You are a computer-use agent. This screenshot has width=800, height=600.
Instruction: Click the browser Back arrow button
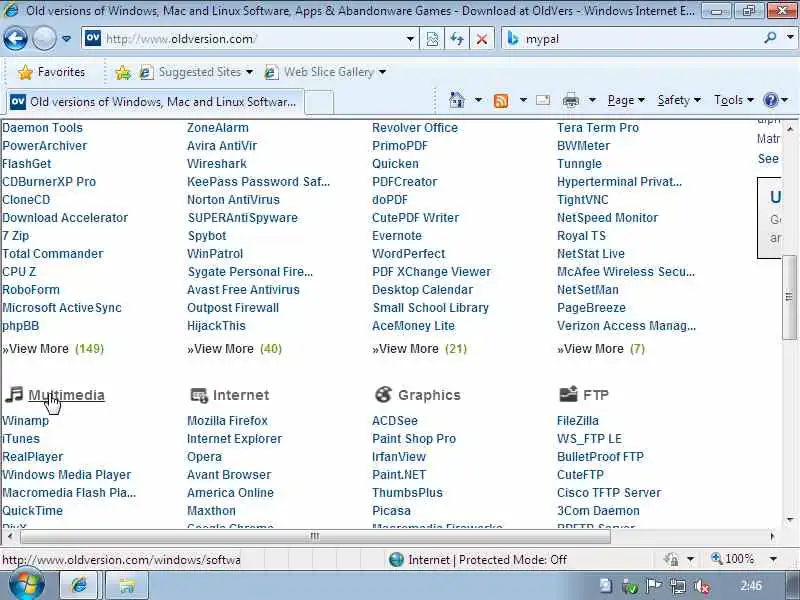click(x=15, y=39)
